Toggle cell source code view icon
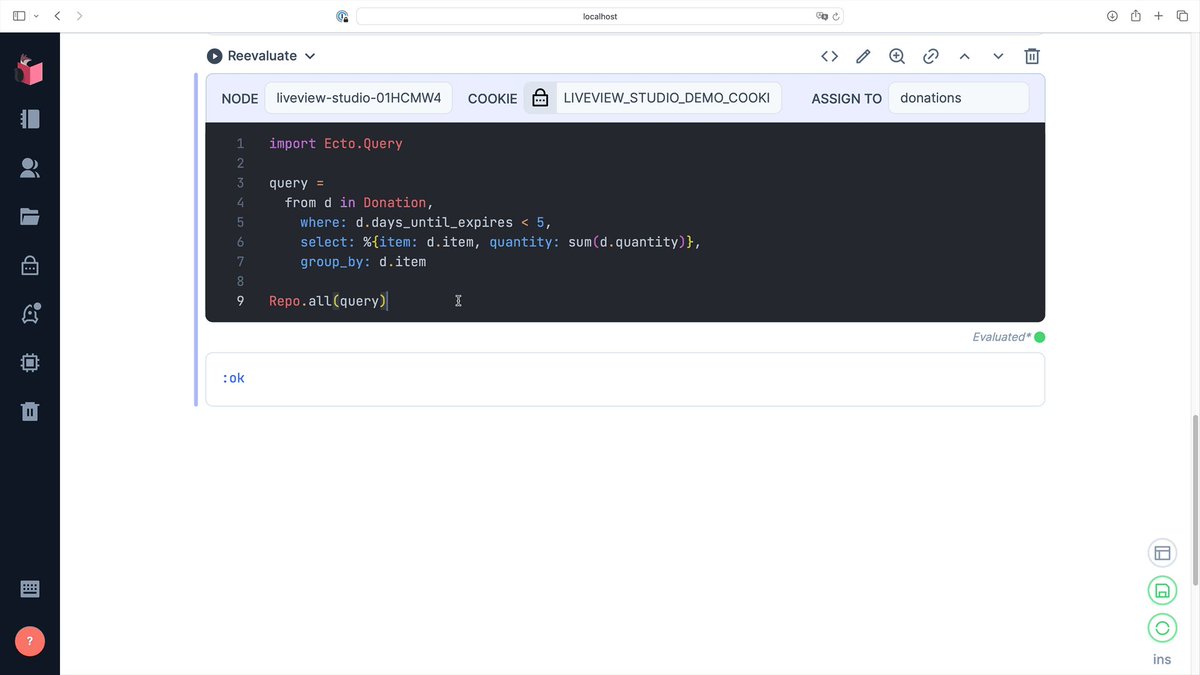This screenshot has width=1200, height=675. (x=829, y=56)
